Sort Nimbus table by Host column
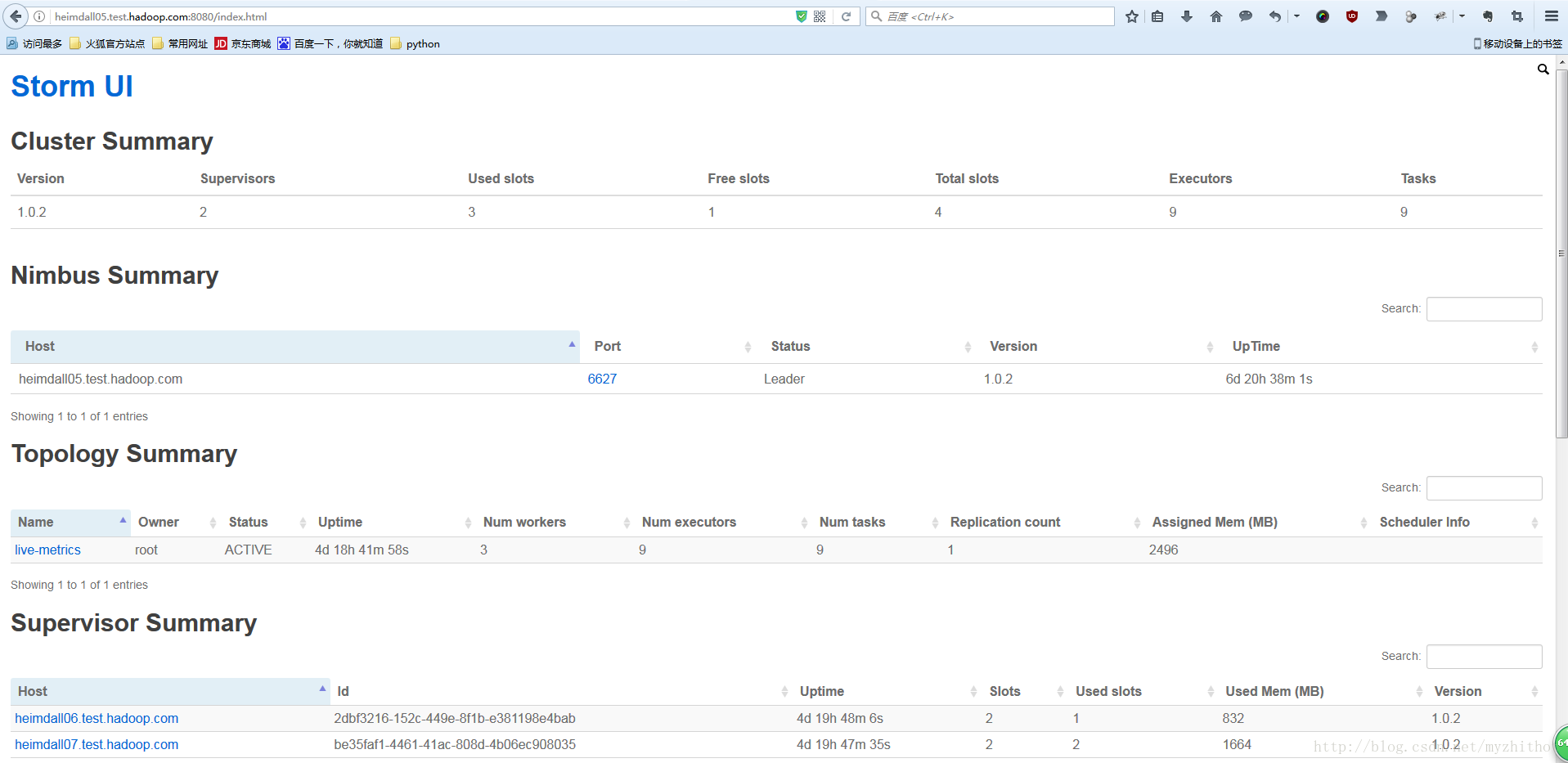1568x763 pixels. pos(295,347)
